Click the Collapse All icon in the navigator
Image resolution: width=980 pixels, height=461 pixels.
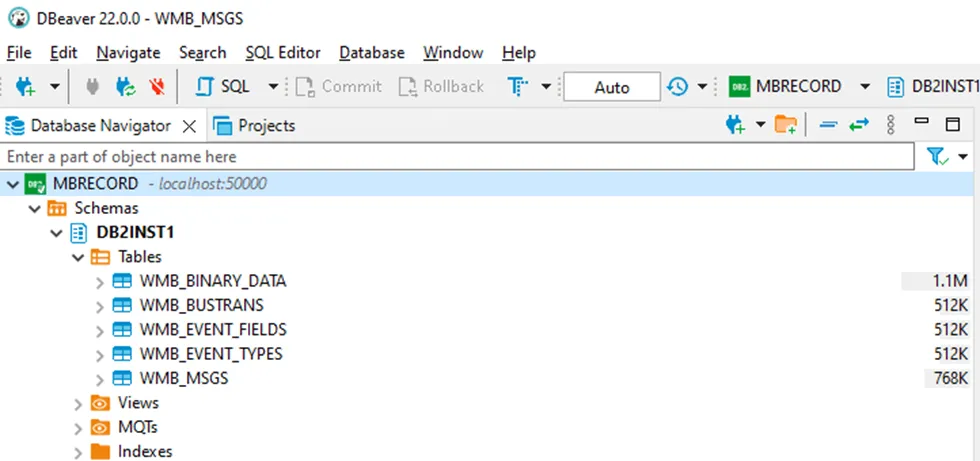(x=828, y=124)
